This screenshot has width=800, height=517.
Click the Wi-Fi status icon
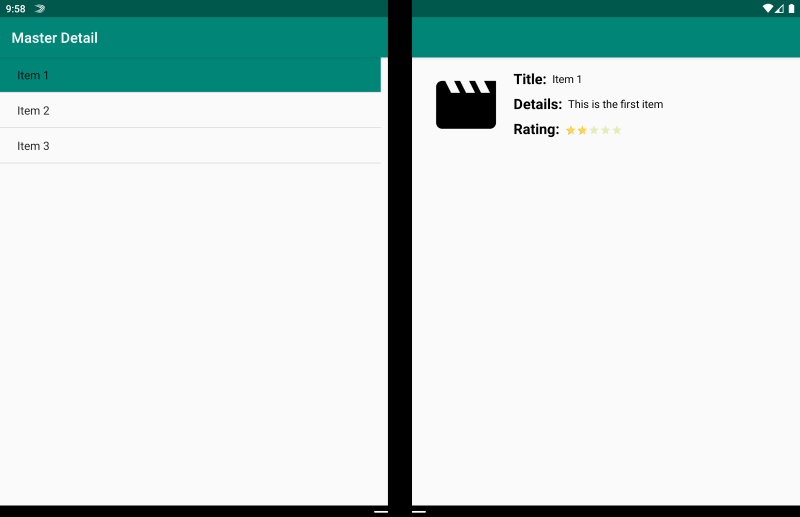click(767, 8)
